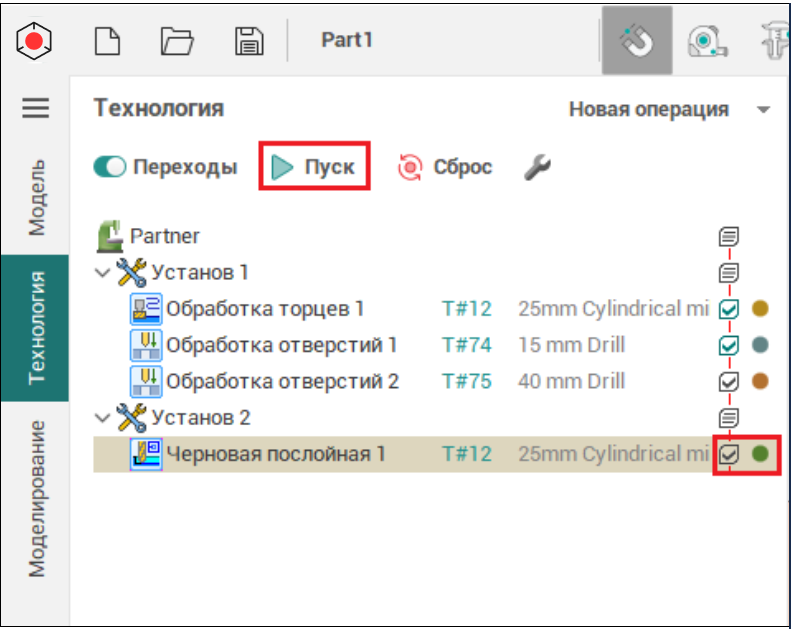
Task: Click the New document icon
Action: [x=107, y=41]
